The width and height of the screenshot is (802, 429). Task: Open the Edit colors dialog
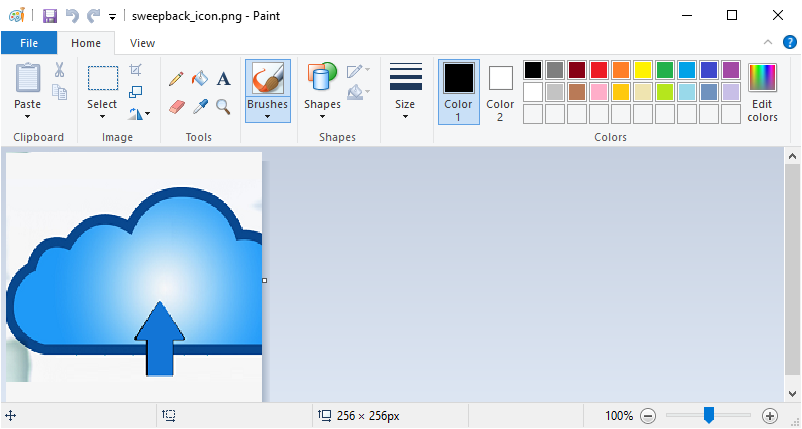(762, 93)
